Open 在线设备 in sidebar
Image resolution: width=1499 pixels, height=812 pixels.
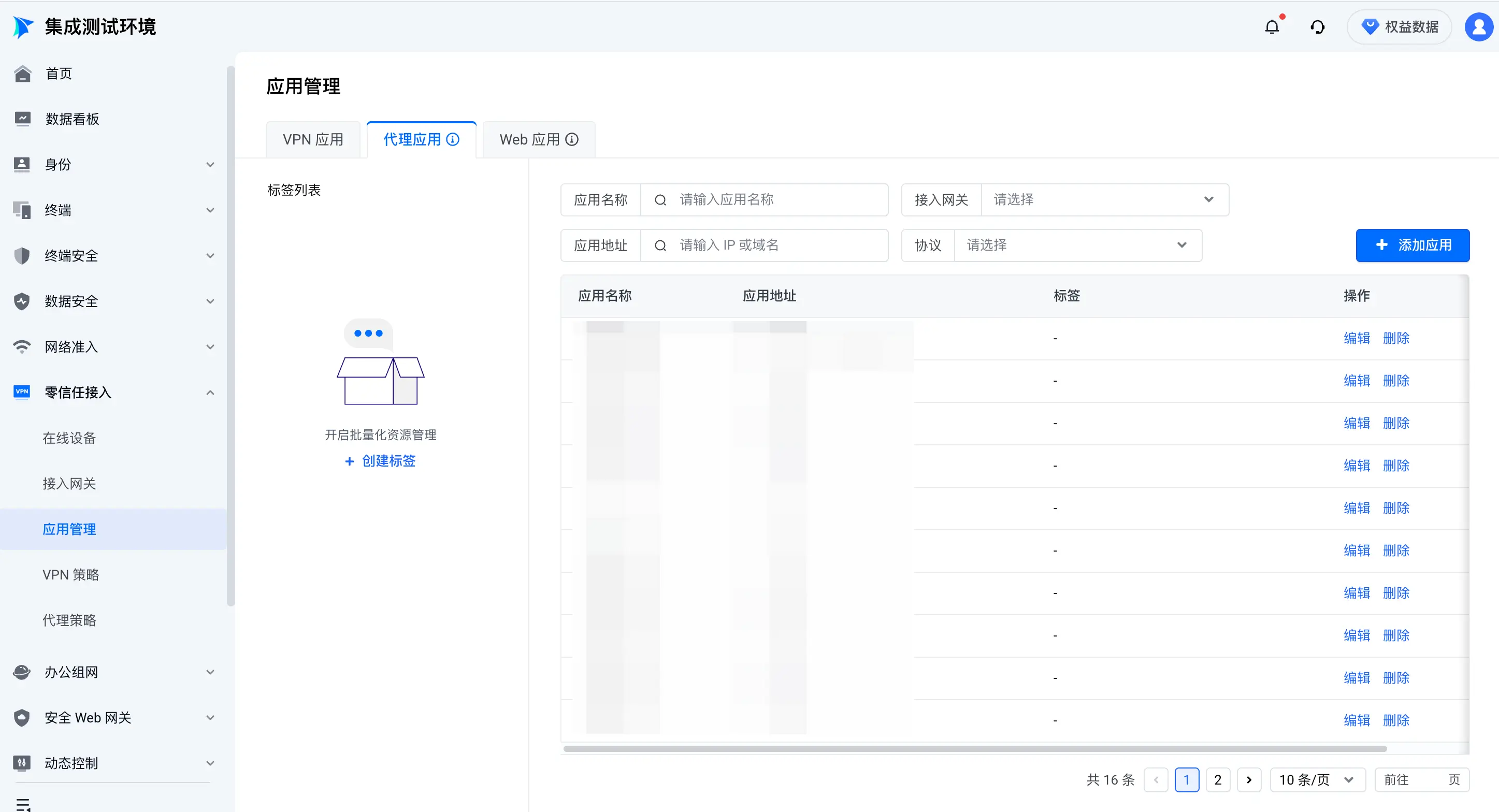69,438
